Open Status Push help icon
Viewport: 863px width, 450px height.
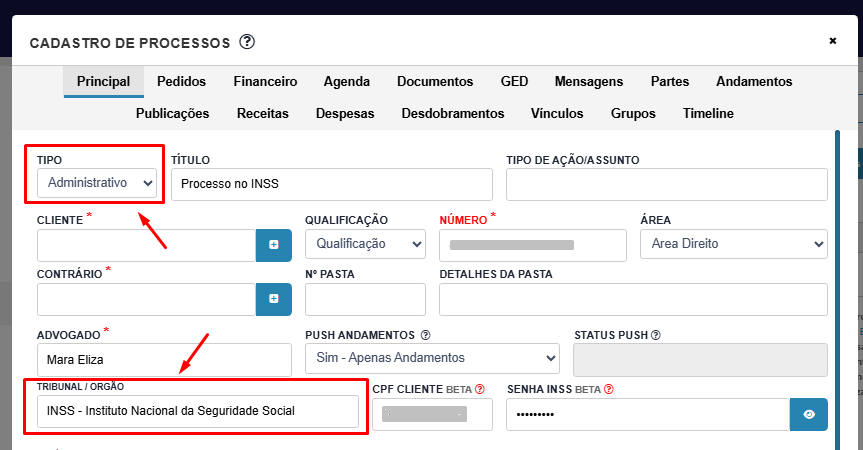click(x=656, y=335)
